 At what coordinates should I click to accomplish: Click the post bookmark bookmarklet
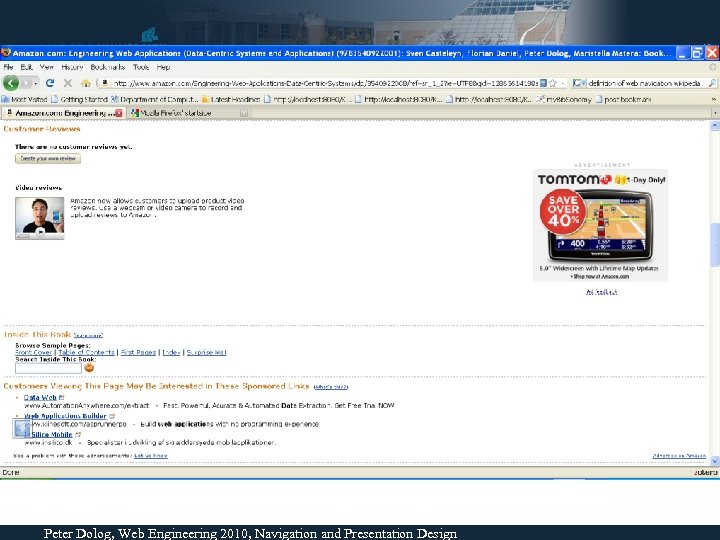[623, 99]
